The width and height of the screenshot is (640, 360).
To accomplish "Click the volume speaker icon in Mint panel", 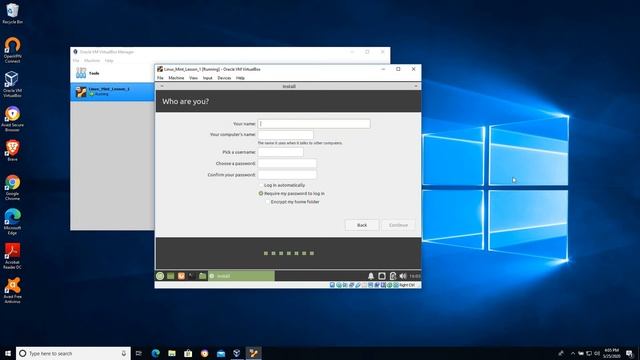I will [403, 276].
